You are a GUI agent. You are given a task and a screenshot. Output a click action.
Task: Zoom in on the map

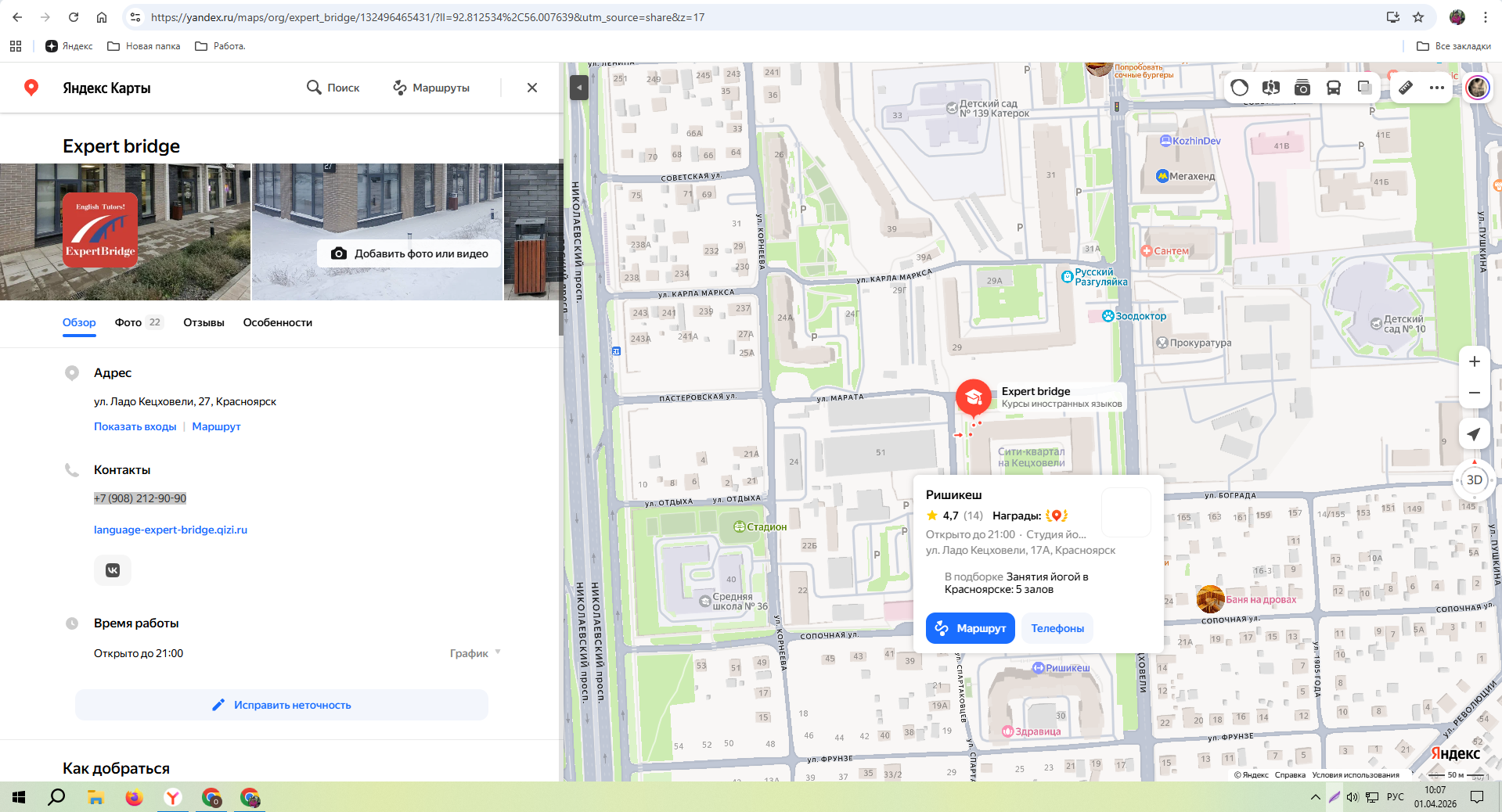[x=1474, y=361]
